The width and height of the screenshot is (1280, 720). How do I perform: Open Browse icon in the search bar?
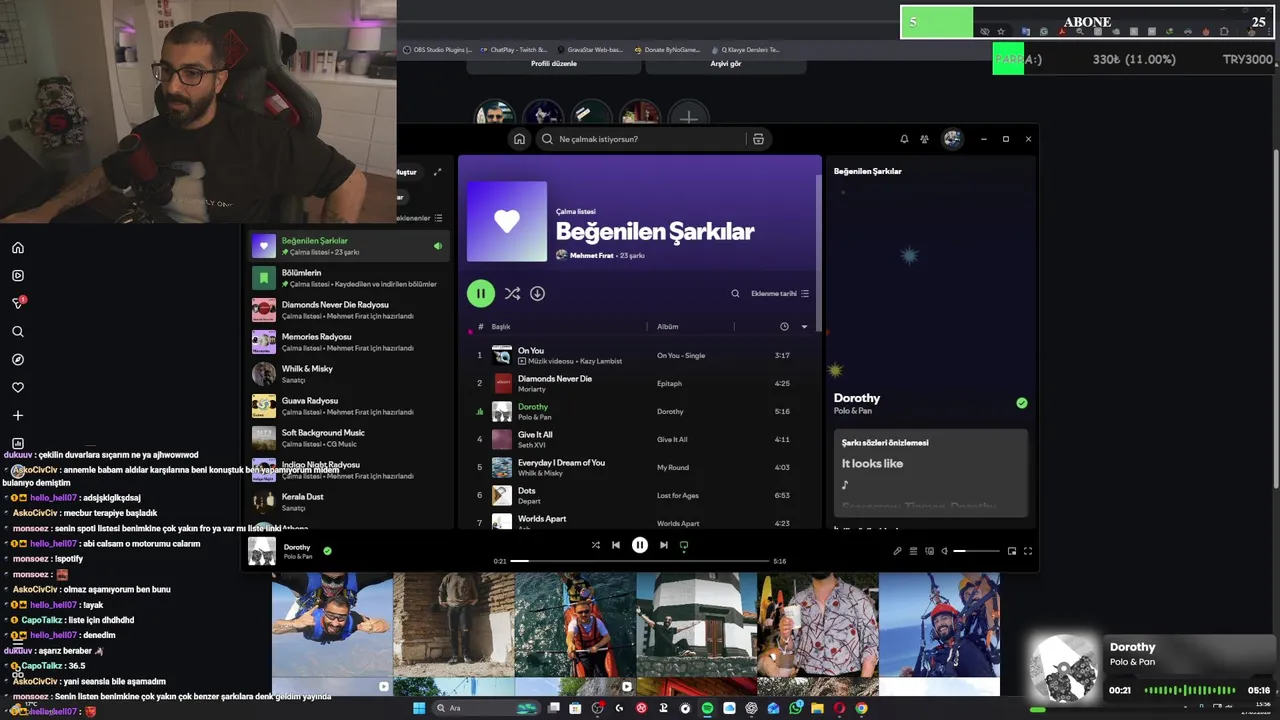[x=758, y=139]
